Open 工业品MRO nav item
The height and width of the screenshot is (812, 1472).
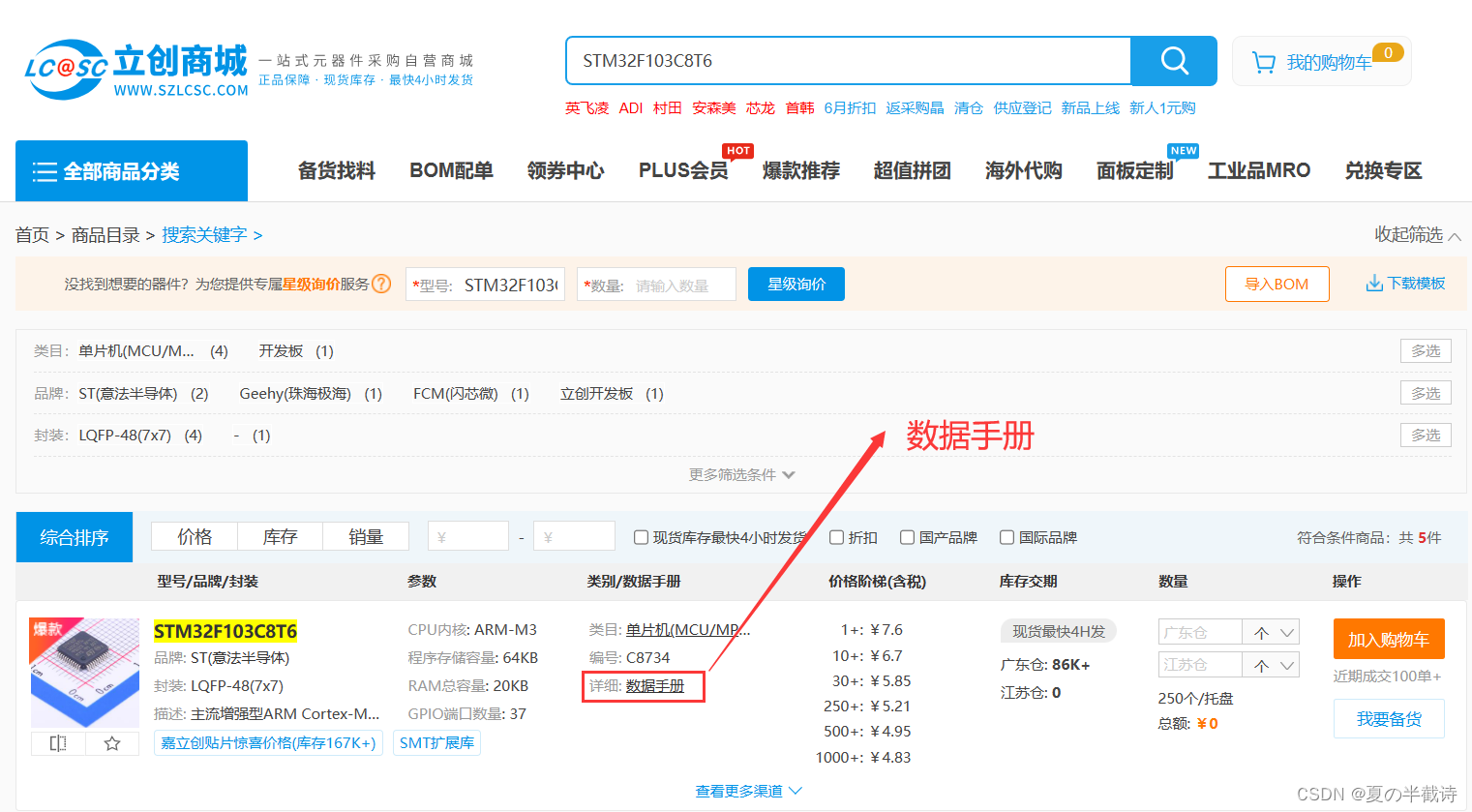1259,170
